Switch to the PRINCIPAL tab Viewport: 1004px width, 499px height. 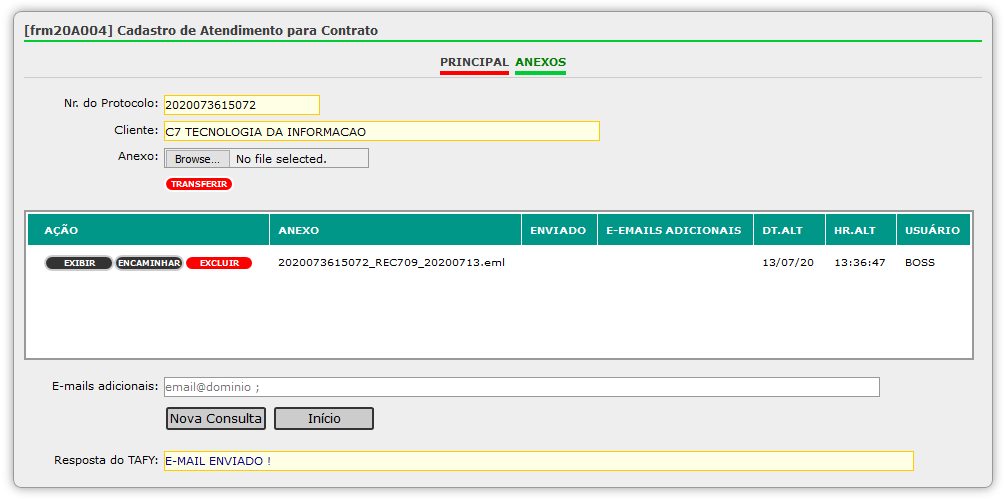pyautogui.click(x=474, y=62)
